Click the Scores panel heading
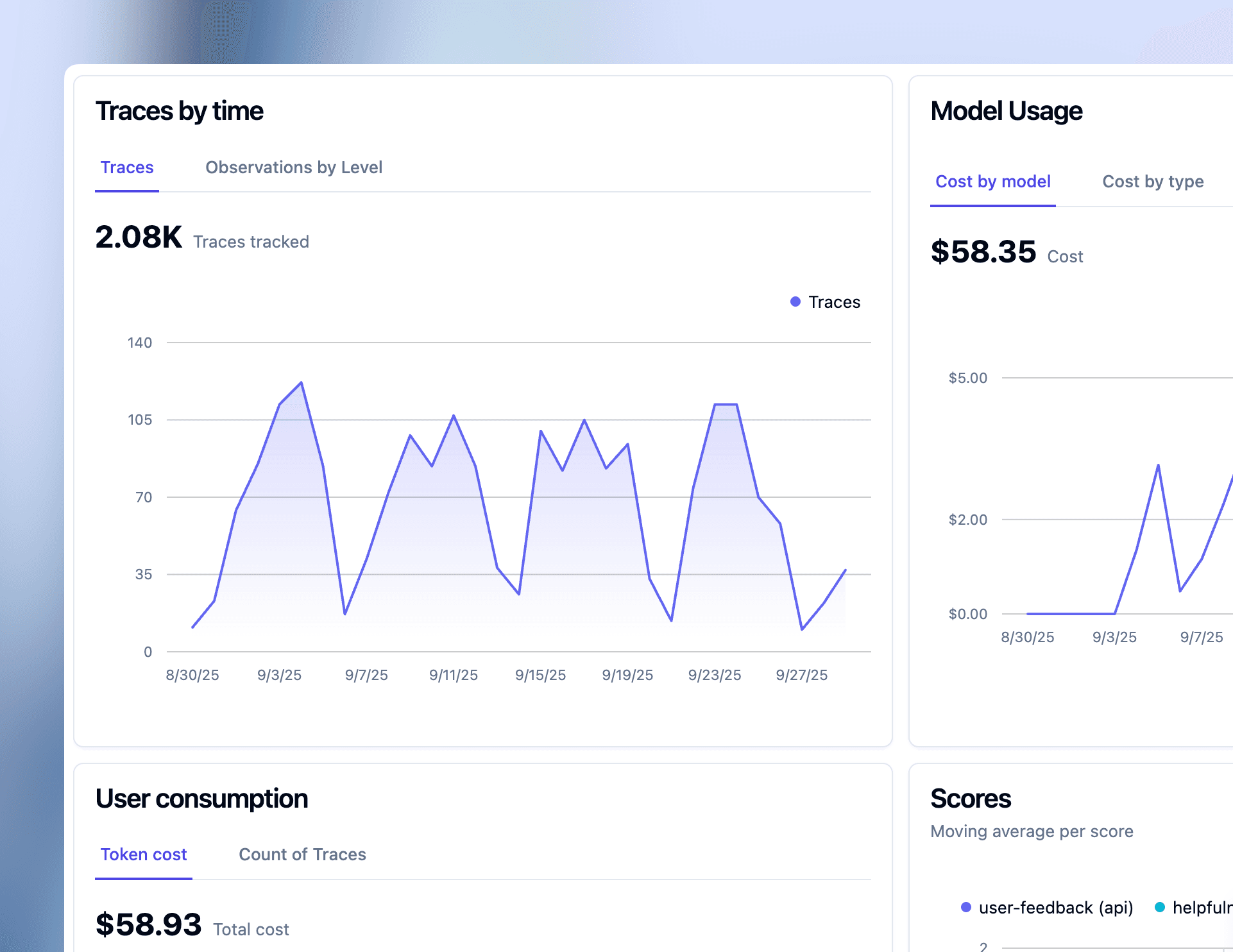This screenshot has height=952, width=1233. point(971,799)
